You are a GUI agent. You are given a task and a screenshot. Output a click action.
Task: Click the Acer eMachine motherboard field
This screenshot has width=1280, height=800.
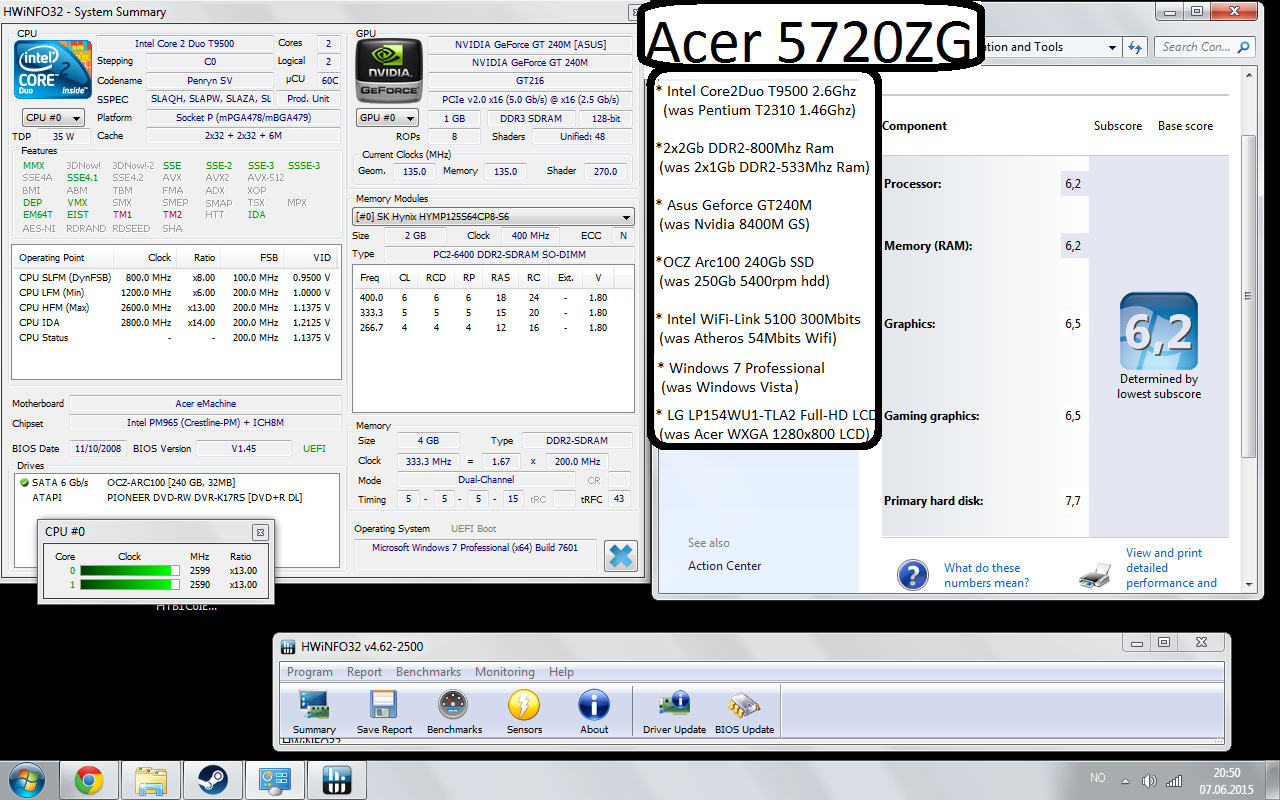206,403
